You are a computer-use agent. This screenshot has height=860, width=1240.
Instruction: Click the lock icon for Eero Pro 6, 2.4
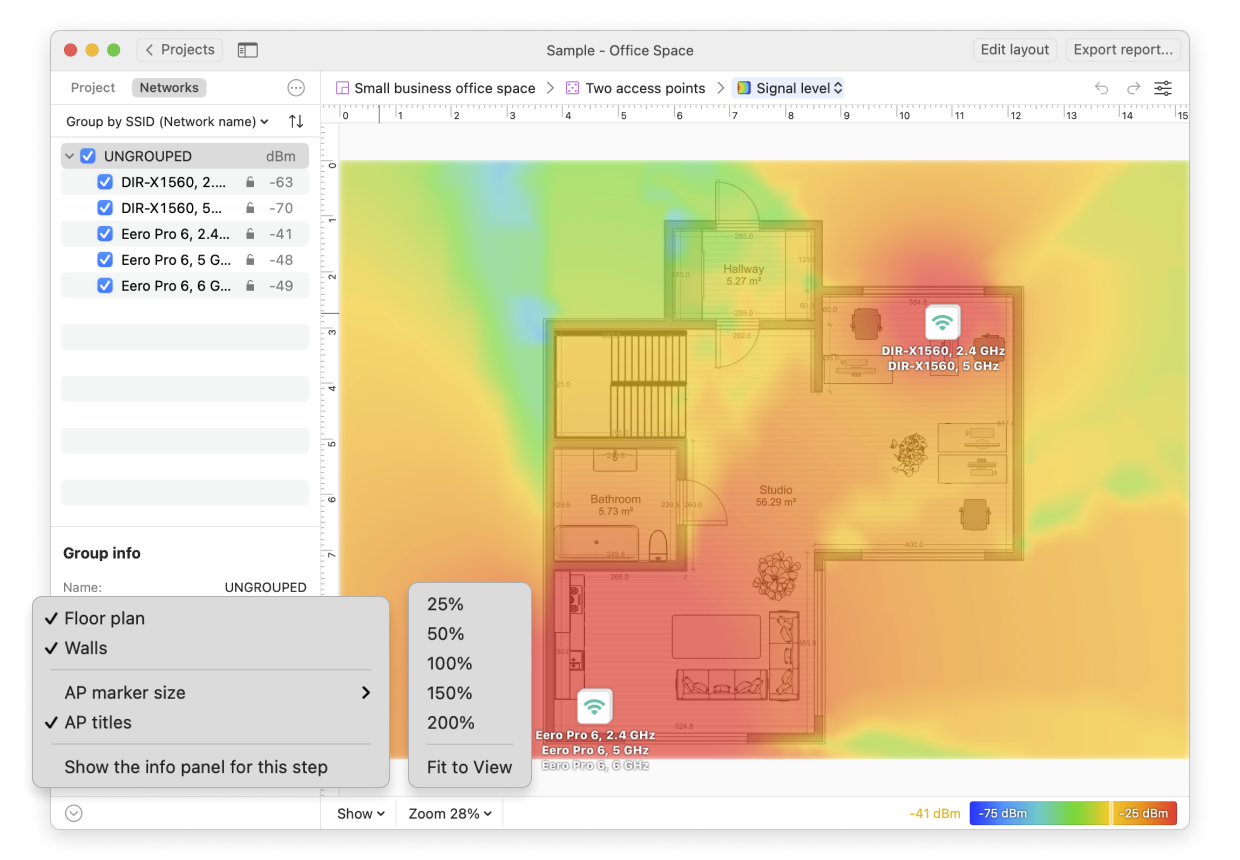tap(250, 234)
